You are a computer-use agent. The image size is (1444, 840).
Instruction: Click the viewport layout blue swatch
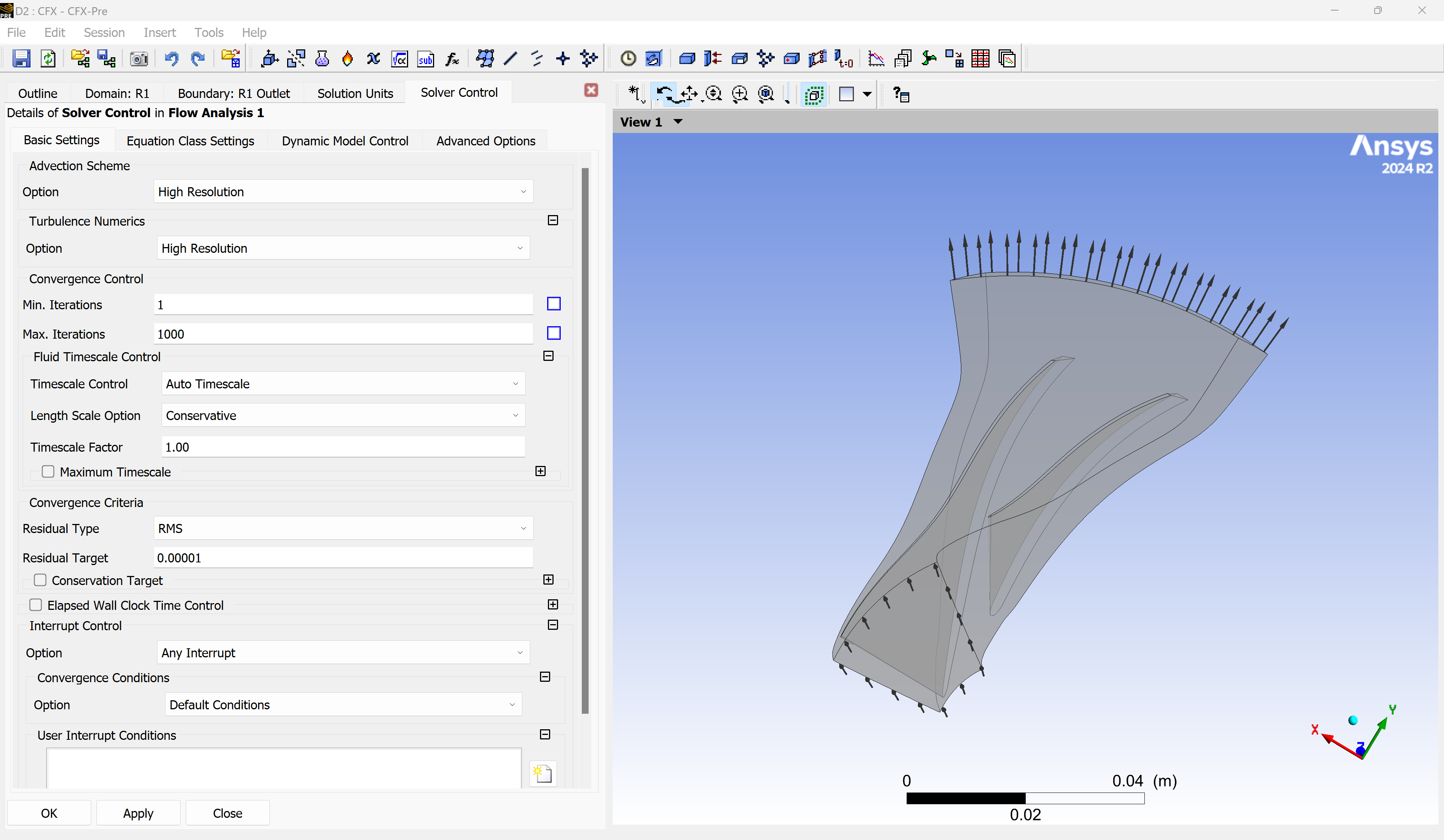(846, 94)
